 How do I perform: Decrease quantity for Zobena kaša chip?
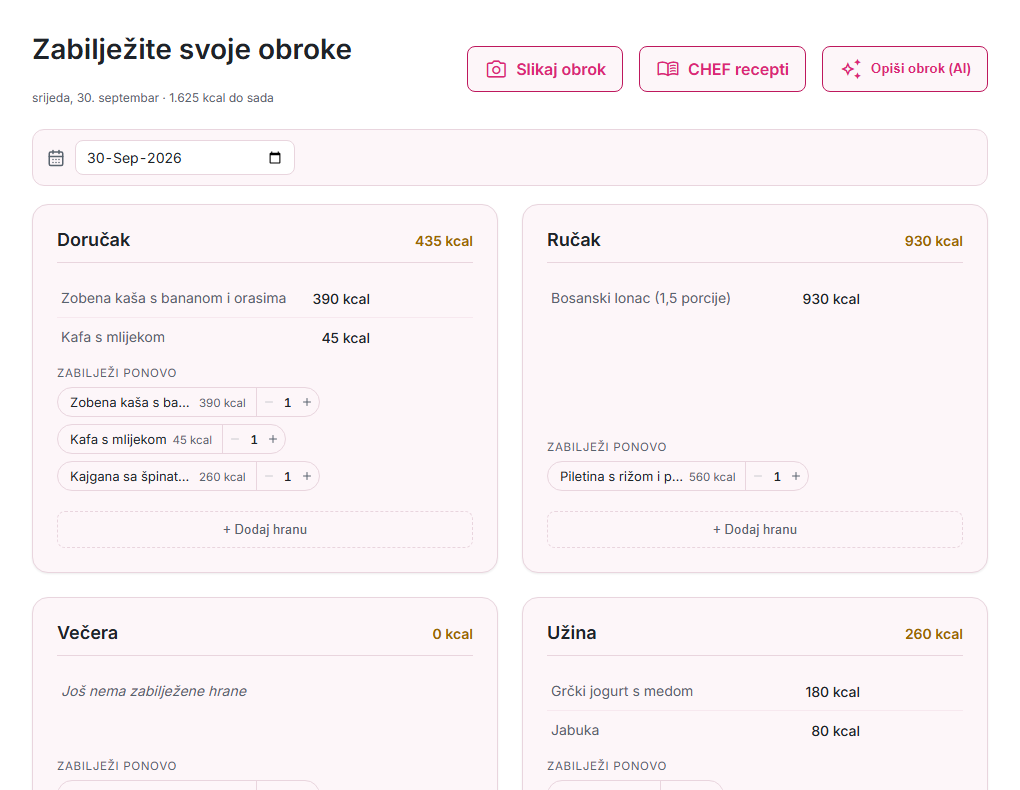click(x=269, y=402)
